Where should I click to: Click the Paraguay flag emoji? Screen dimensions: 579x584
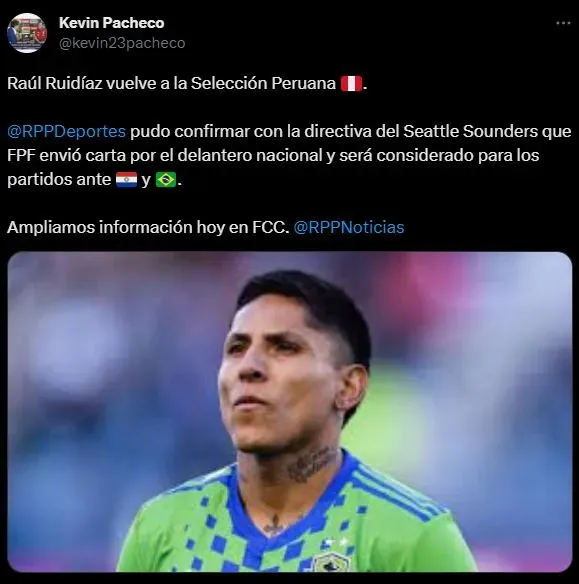point(127,180)
